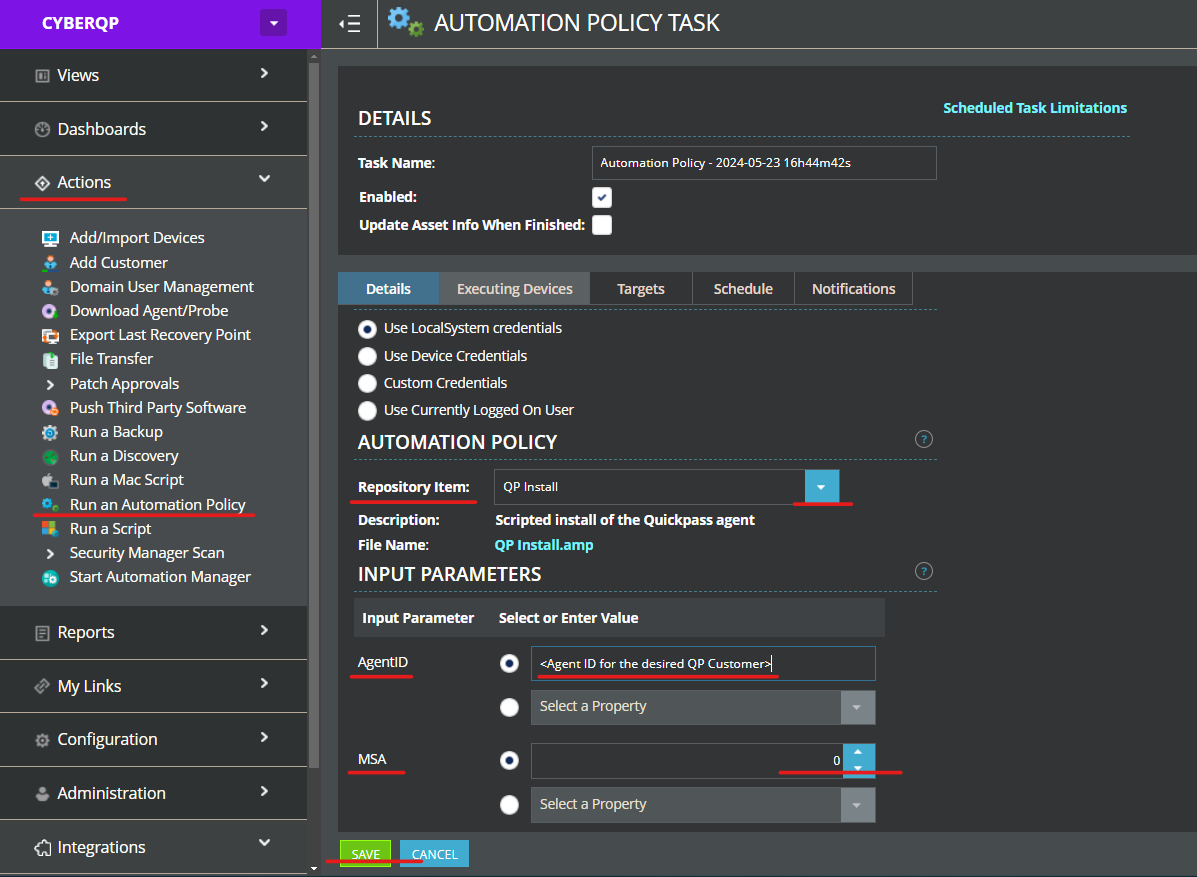1197x877 pixels.
Task: Open MSA Select a Property dropdown
Action: [x=857, y=805]
